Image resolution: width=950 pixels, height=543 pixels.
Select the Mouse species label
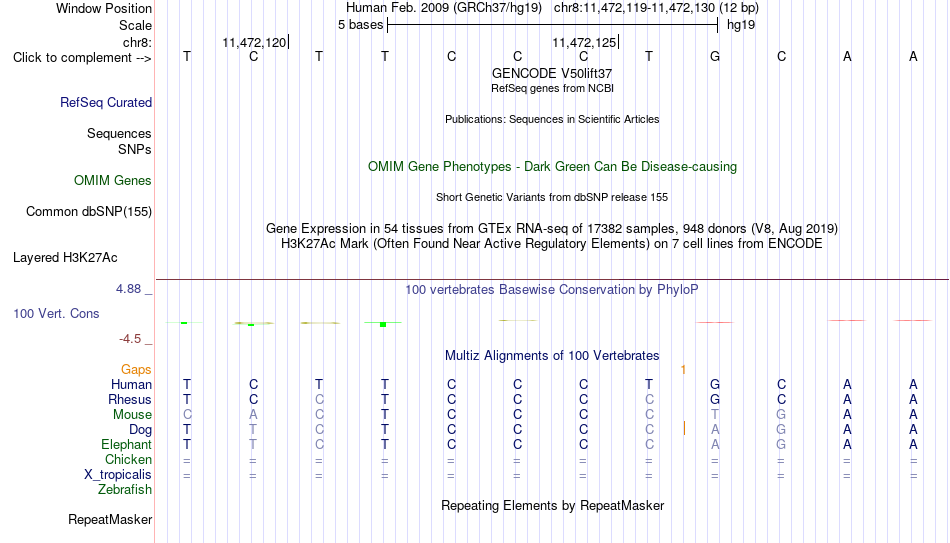pyautogui.click(x=133, y=415)
